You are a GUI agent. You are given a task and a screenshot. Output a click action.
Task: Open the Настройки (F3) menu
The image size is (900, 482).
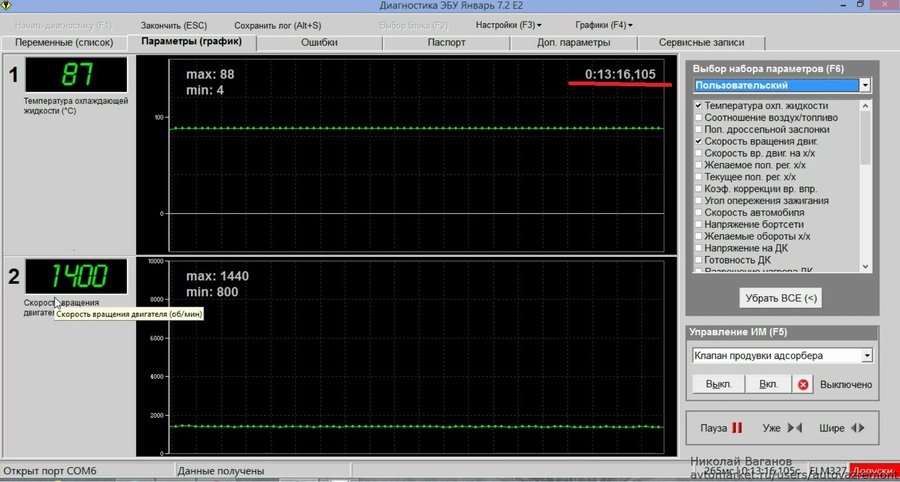tap(509, 25)
